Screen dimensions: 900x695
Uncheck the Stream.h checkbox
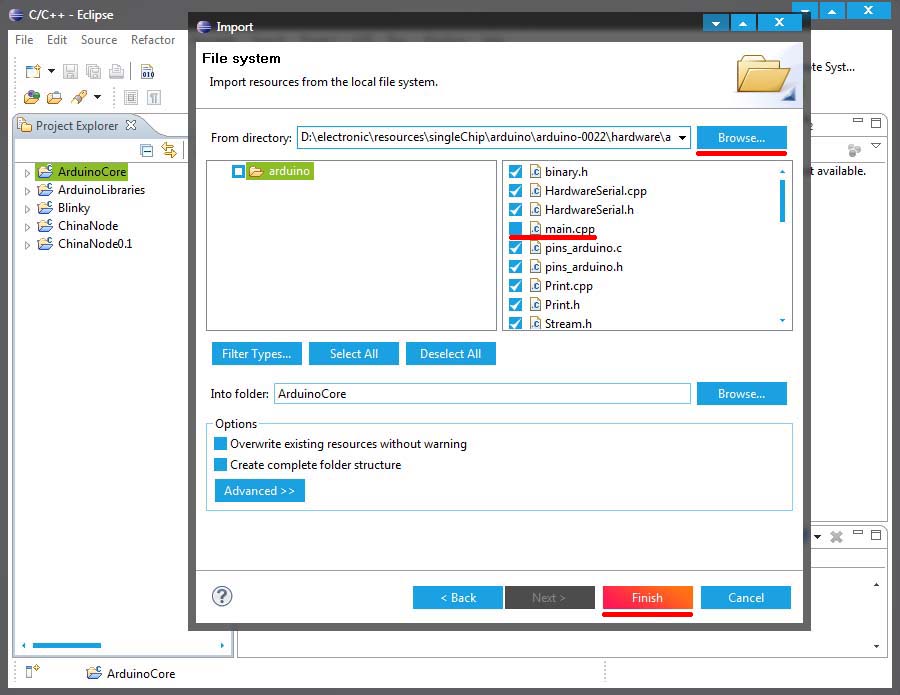coord(515,323)
